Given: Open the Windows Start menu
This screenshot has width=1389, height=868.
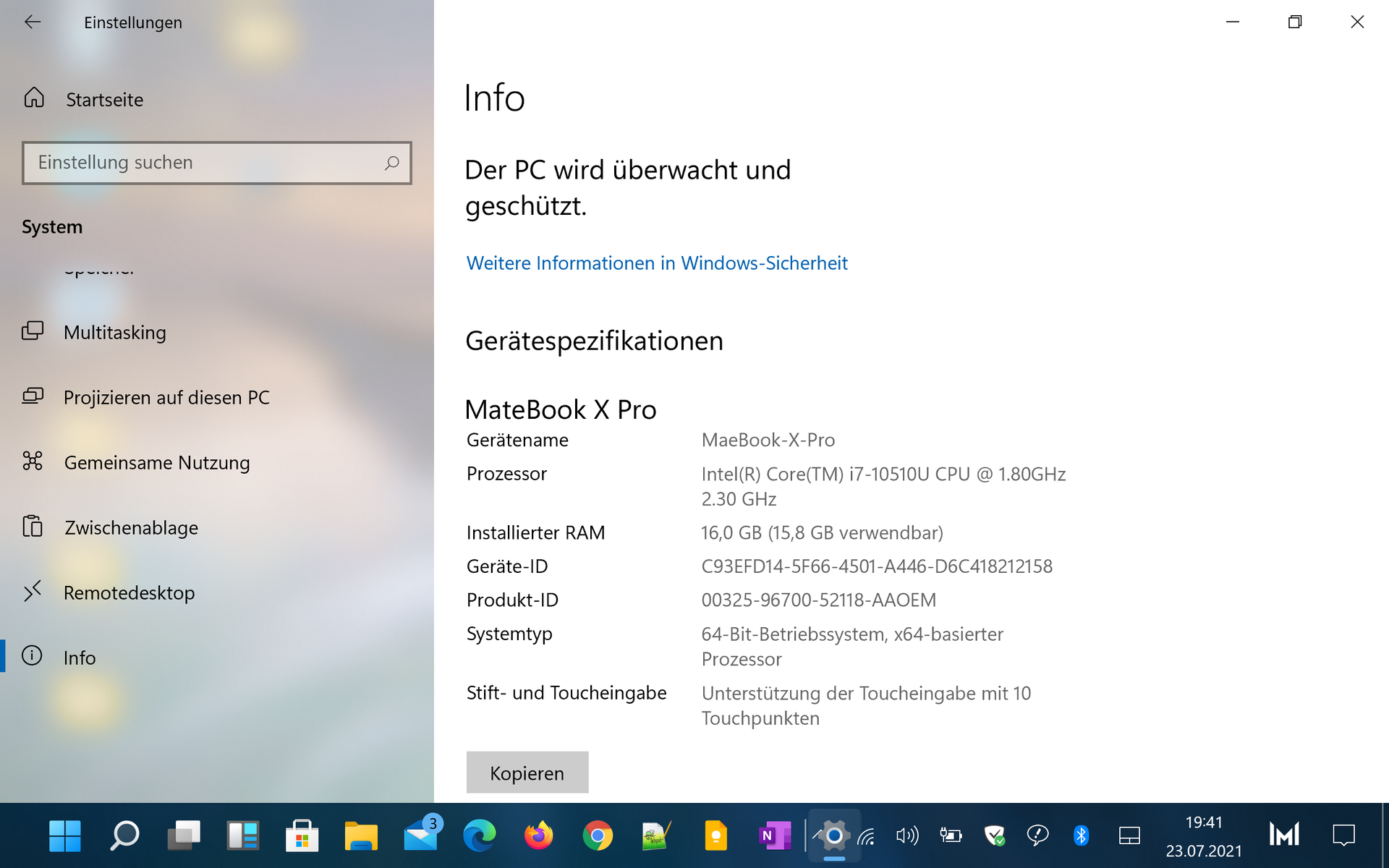Looking at the screenshot, I should pos(65,836).
